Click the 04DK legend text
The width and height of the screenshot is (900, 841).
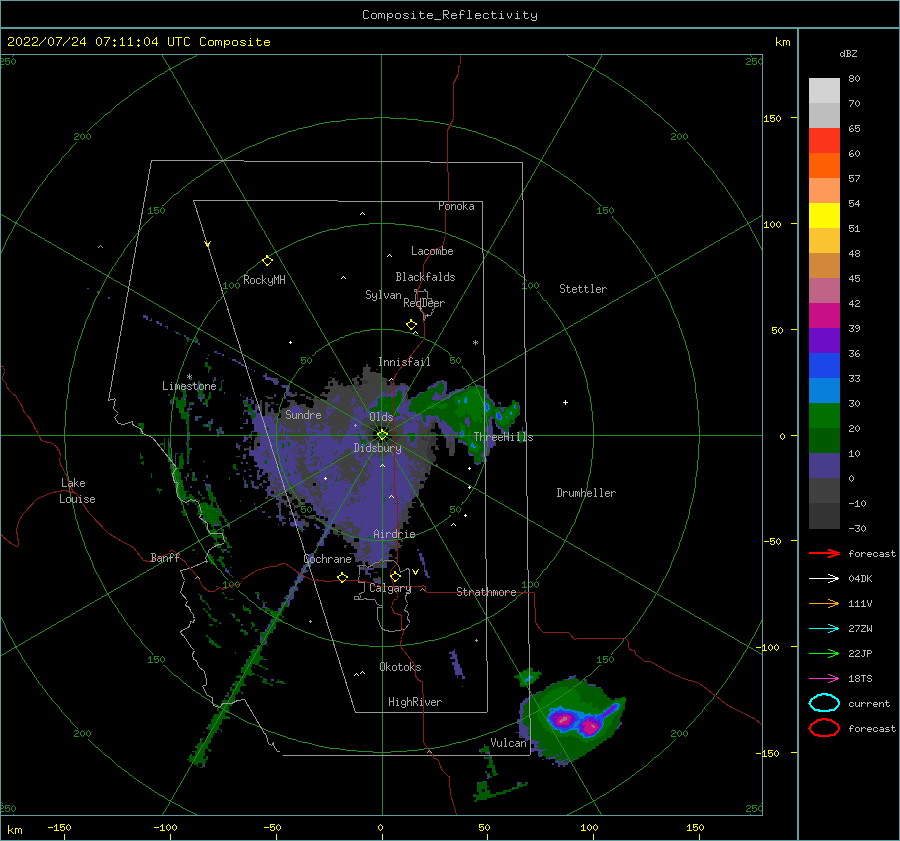[x=860, y=579]
